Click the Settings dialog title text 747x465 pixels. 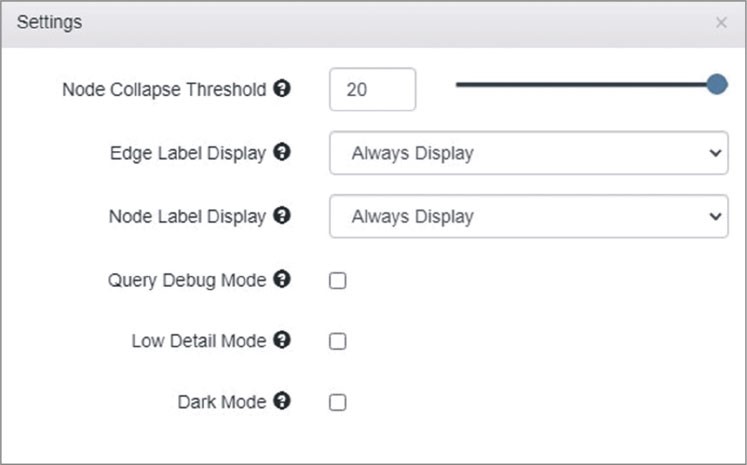tap(49, 22)
